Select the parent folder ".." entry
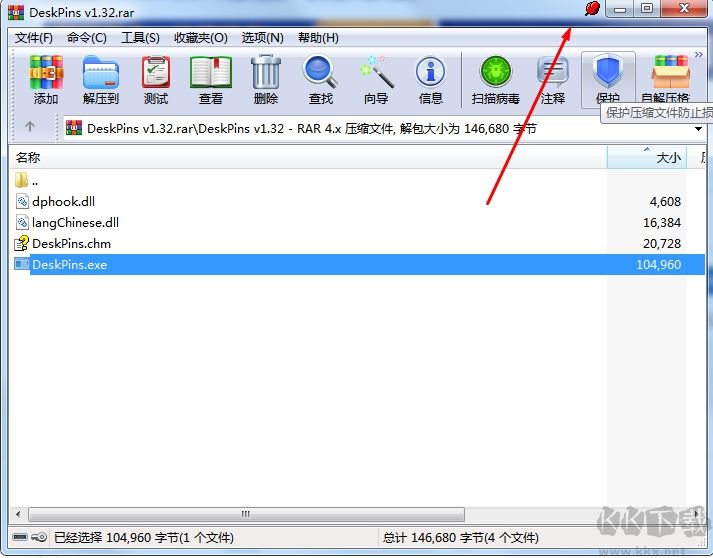 click(26, 181)
